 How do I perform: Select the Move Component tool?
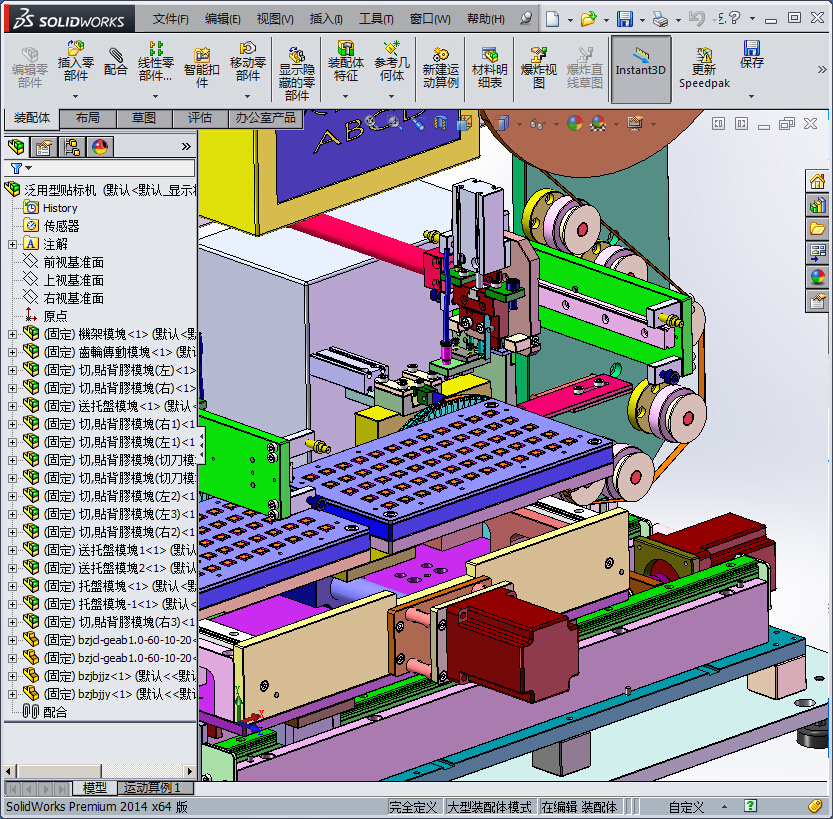point(248,61)
